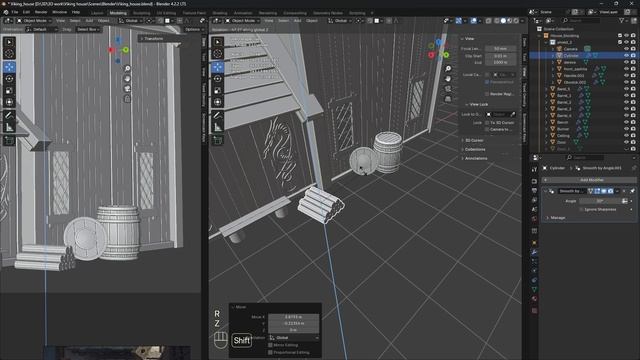
Task: Select the Measure tool in right viewport toolbar
Action: 218,127
